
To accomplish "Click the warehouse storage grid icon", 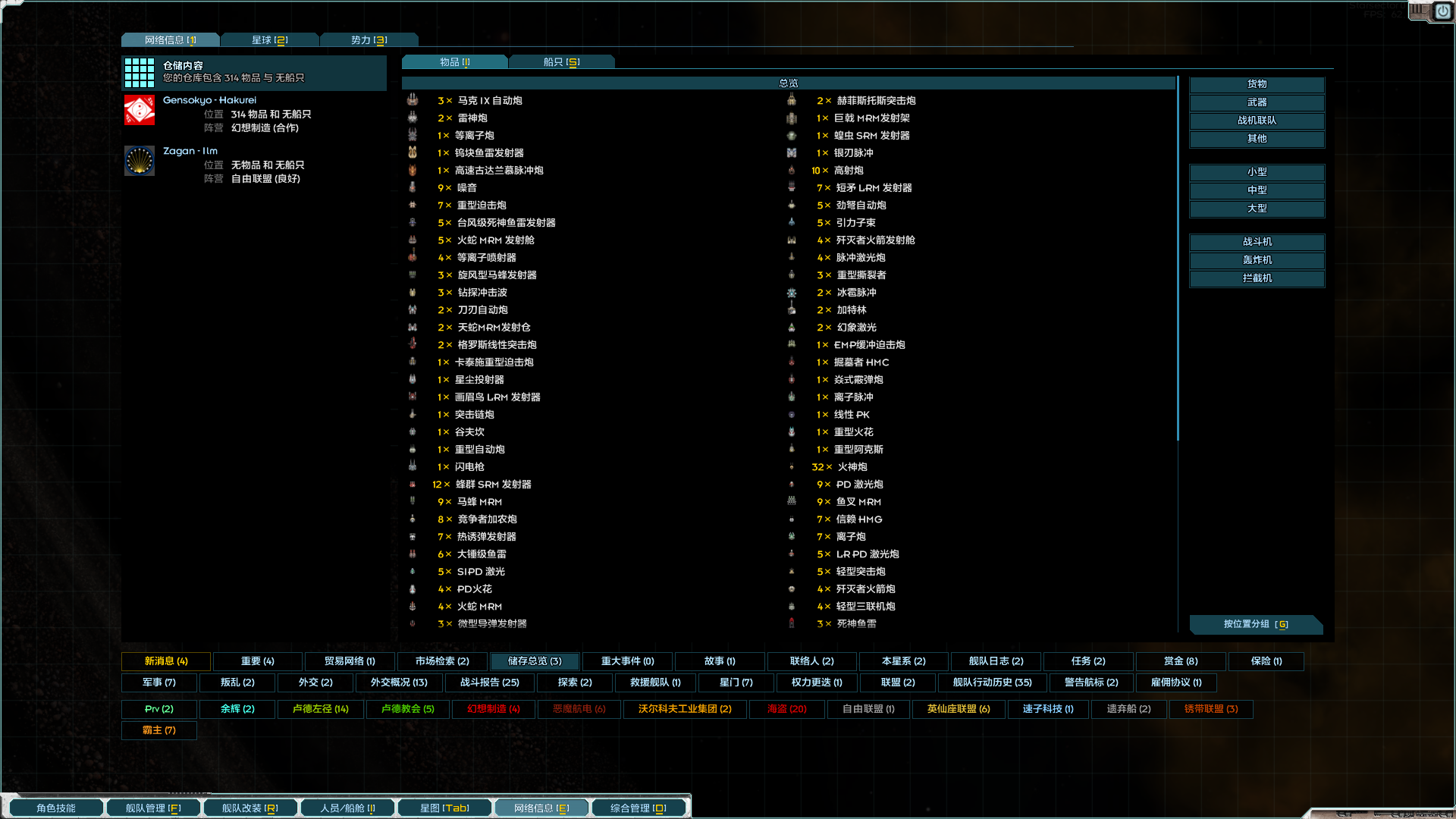I will pos(140,73).
